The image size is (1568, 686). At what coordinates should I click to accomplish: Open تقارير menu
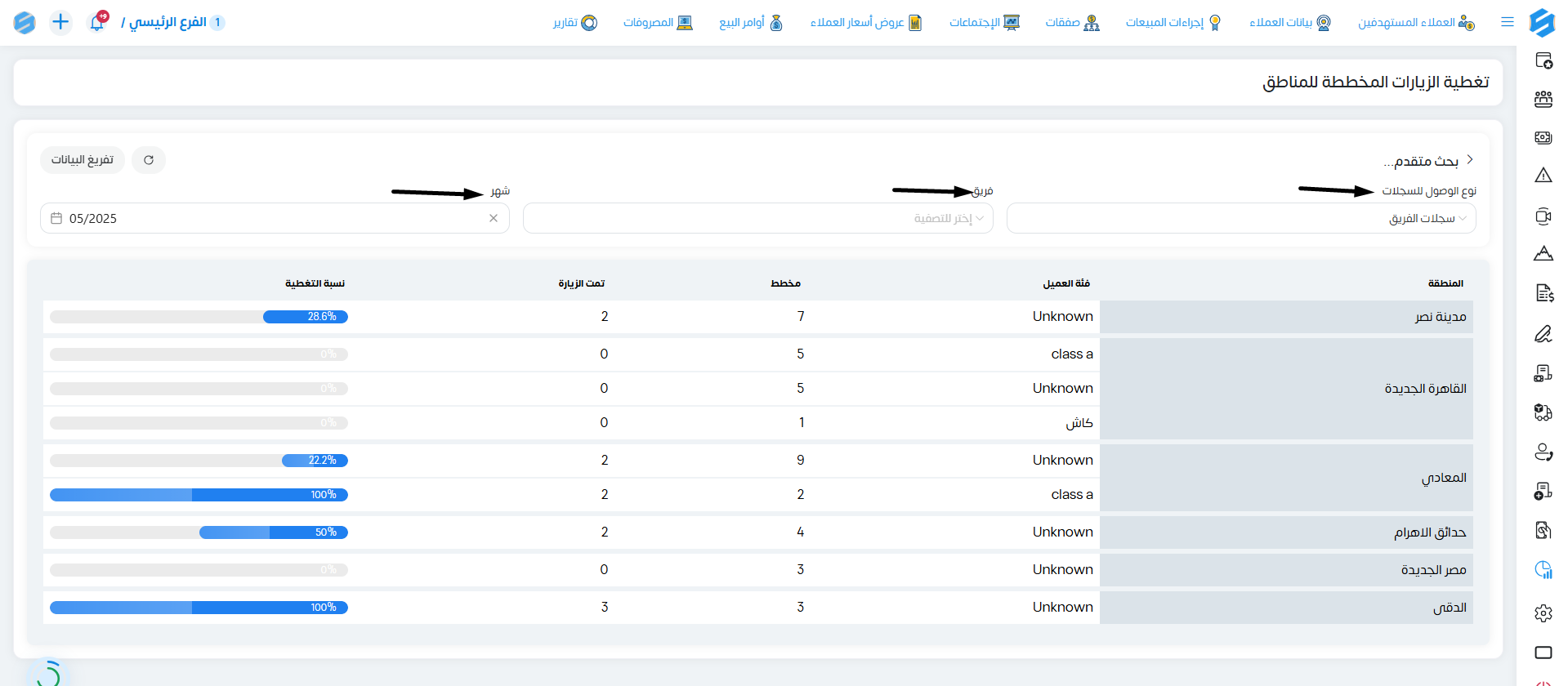tap(575, 22)
